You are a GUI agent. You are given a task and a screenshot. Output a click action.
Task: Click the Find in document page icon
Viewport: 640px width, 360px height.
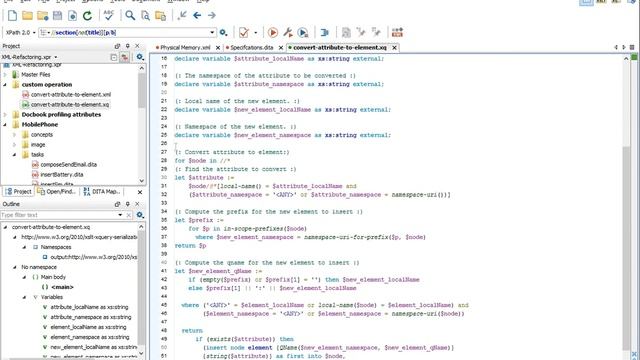pyautogui.click(x=145, y=16)
